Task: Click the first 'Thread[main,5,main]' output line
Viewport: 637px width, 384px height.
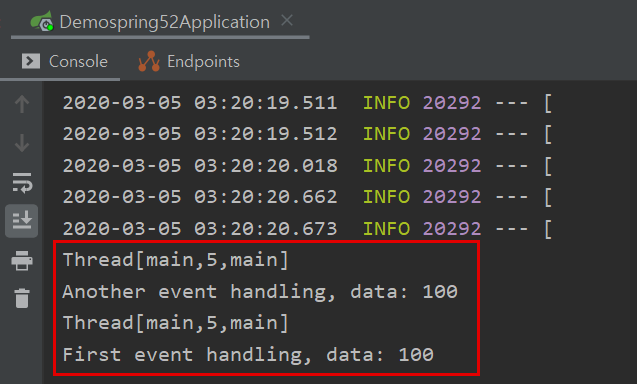Action: 176,260
